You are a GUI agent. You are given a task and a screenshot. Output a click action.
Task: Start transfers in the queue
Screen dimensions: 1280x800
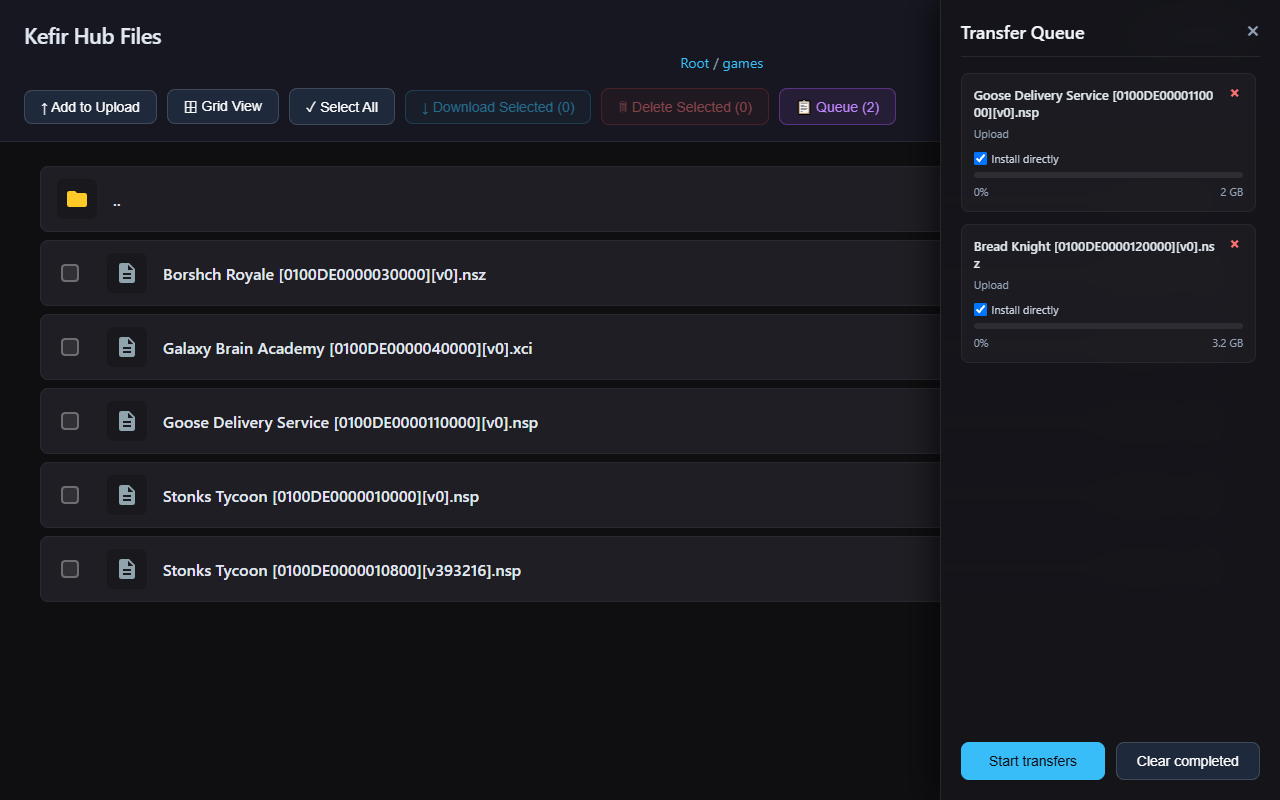[1033, 761]
